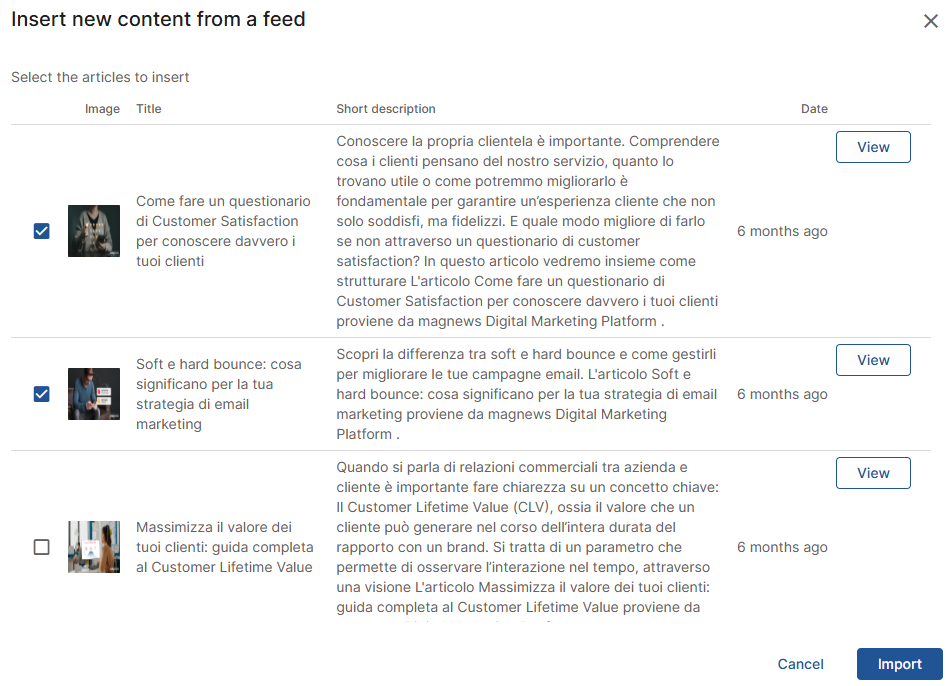Uncheck the Customer Satisfaction questionnaire article

coord(41,231)
